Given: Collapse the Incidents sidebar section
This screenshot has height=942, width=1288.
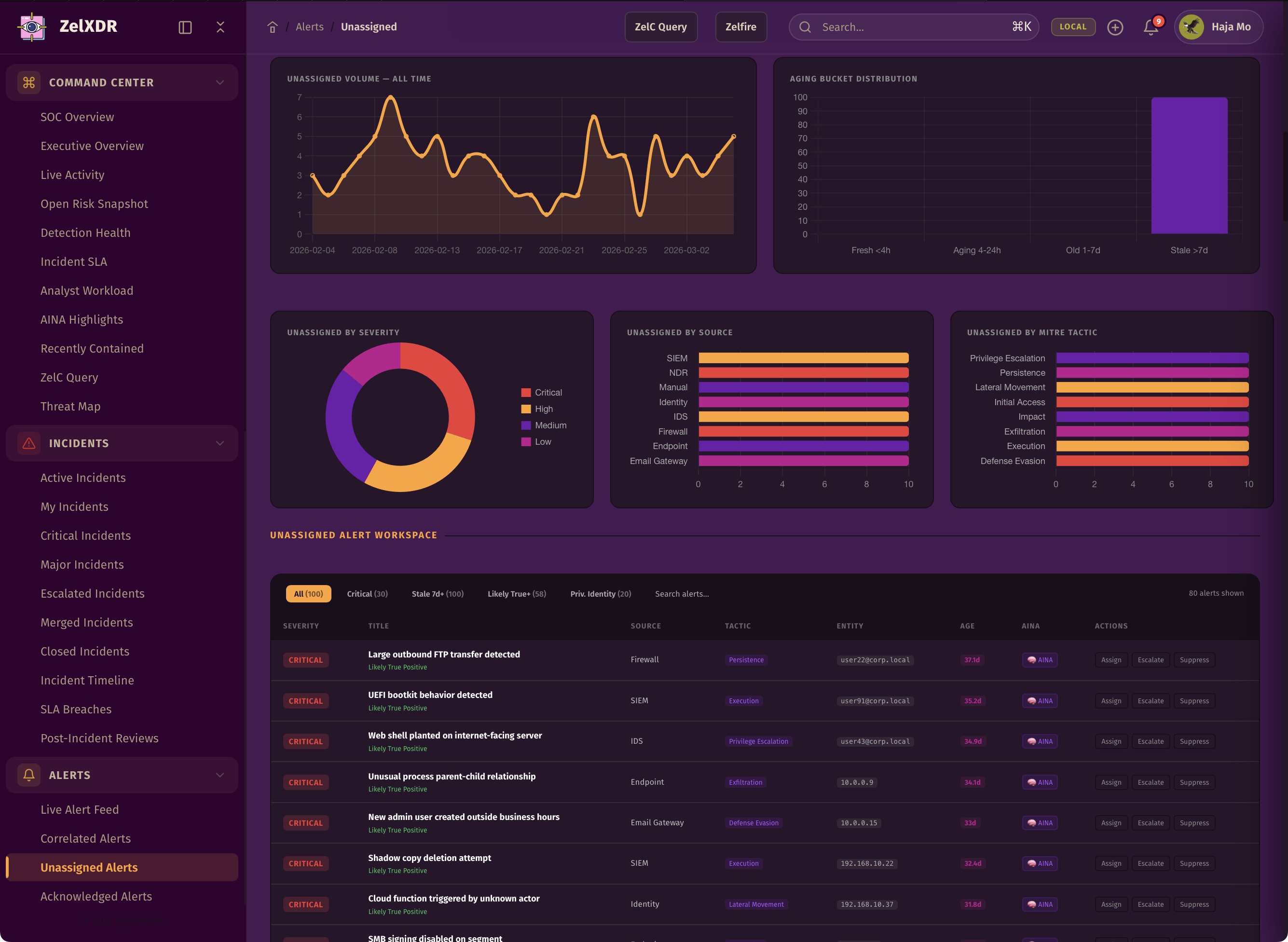Looking at the screenshot, I should (x=219, y=443).
